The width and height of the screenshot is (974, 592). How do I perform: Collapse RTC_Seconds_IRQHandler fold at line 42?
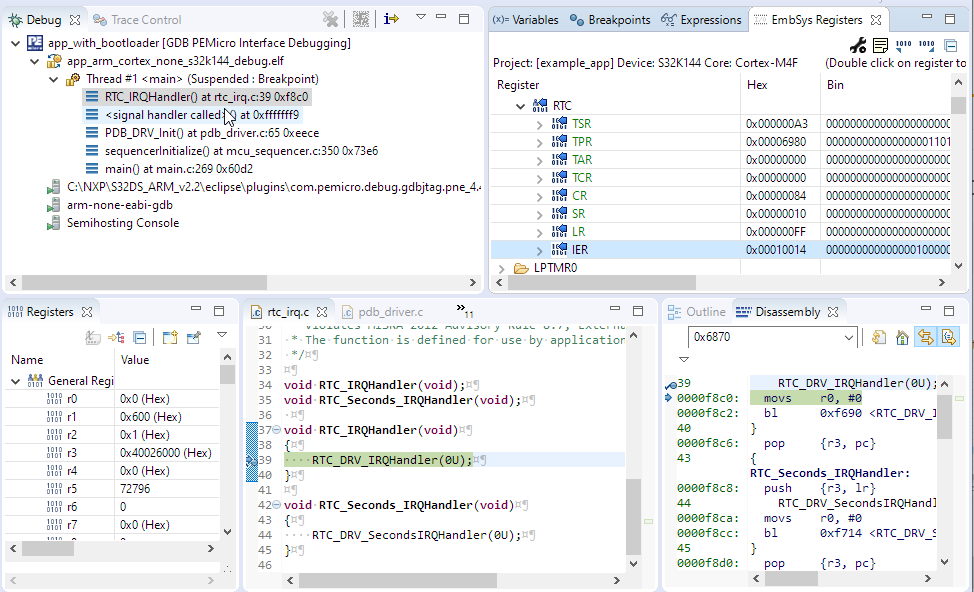point(276,505)
